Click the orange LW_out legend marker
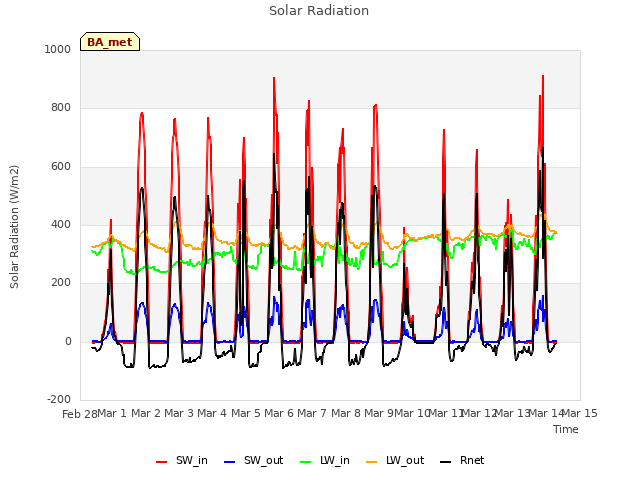The image size is (640, 480). 372,462
